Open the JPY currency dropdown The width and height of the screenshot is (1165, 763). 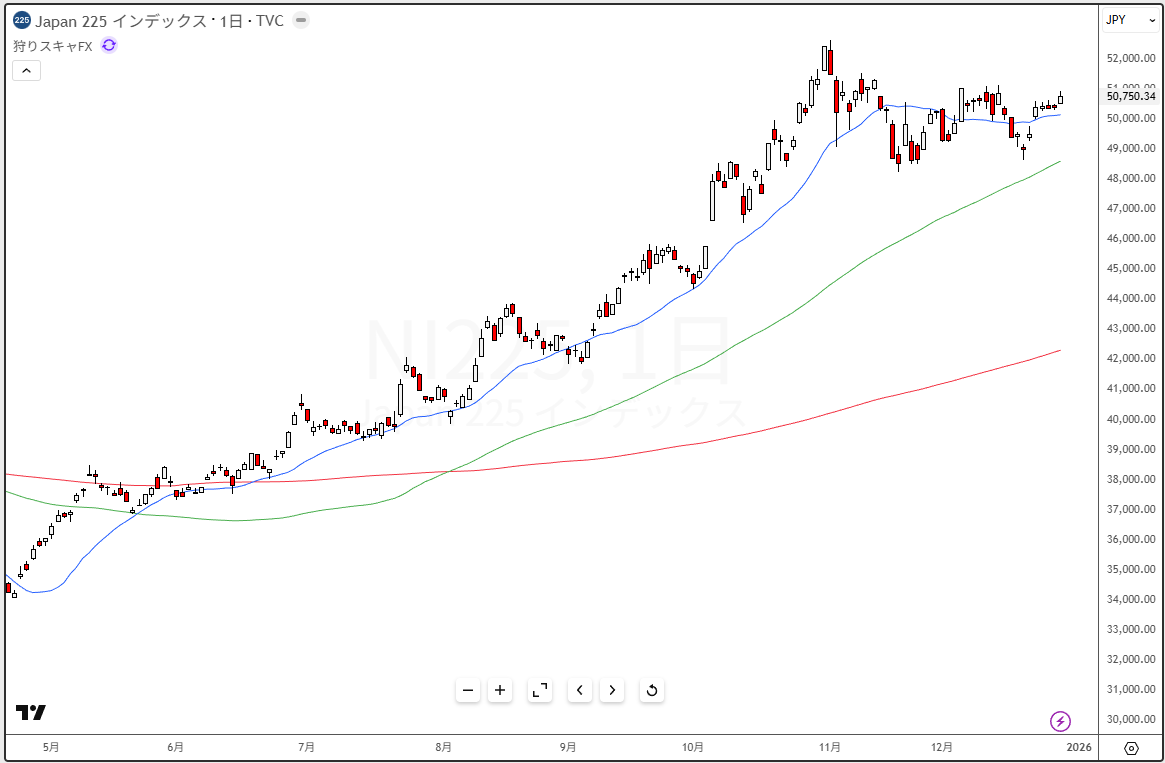(1130, 20)
